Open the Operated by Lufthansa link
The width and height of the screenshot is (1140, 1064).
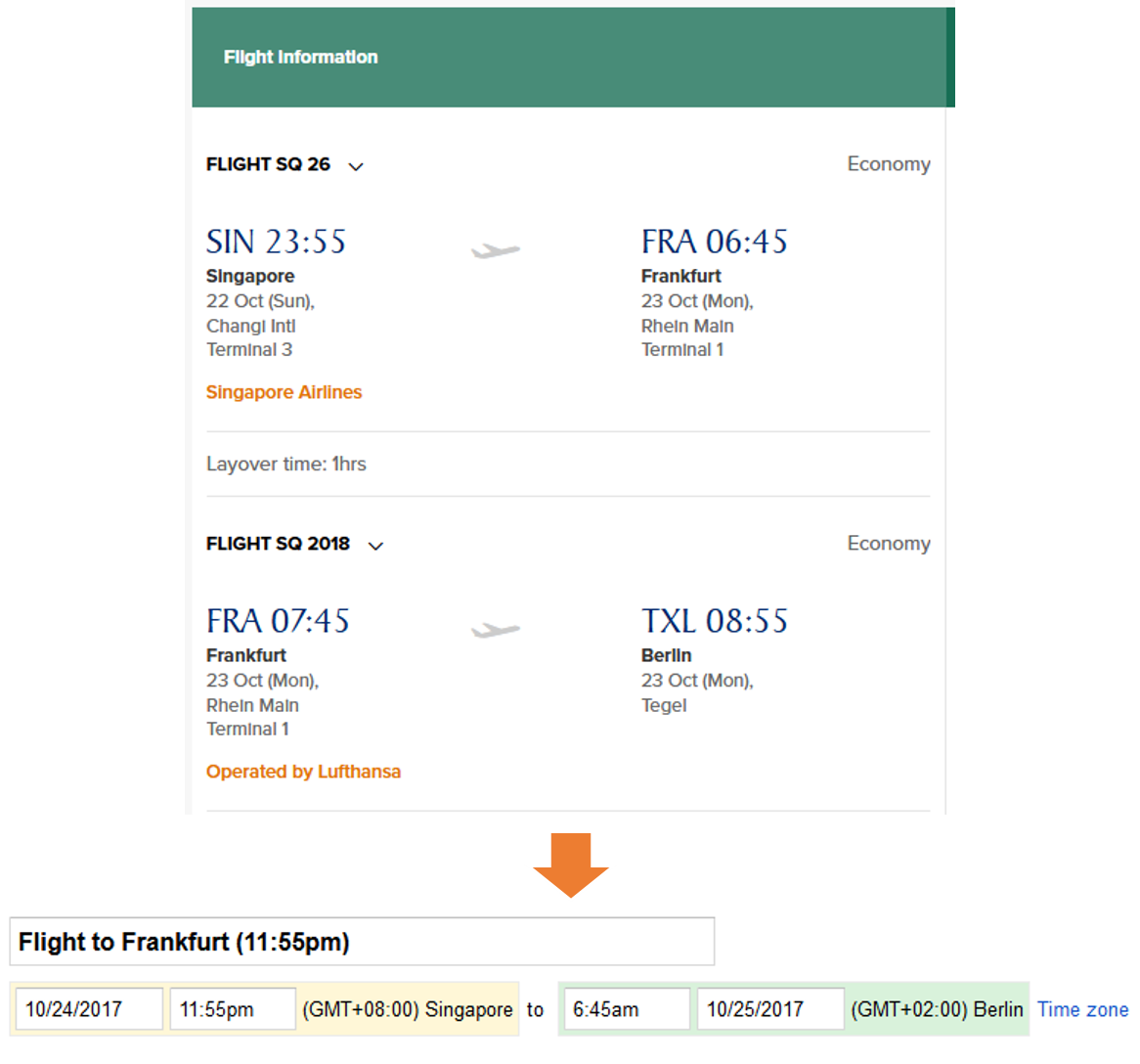click(x=303, y=772)
